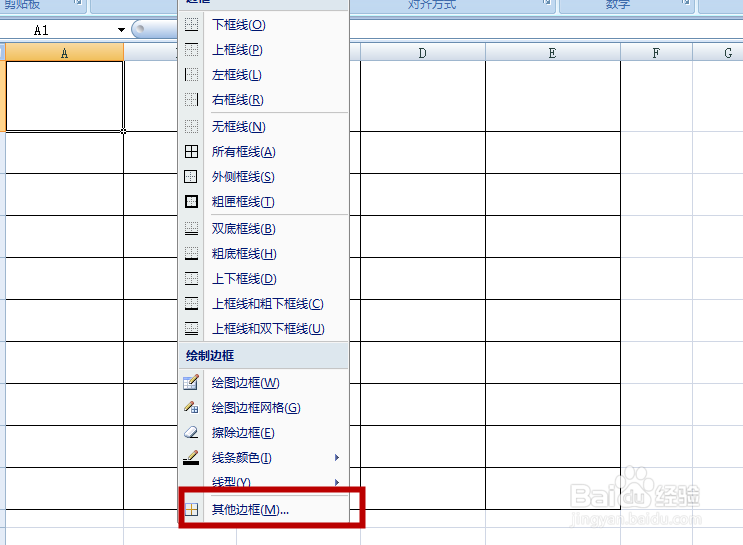Click cell A1 in the sheet

tap(64, 96)
